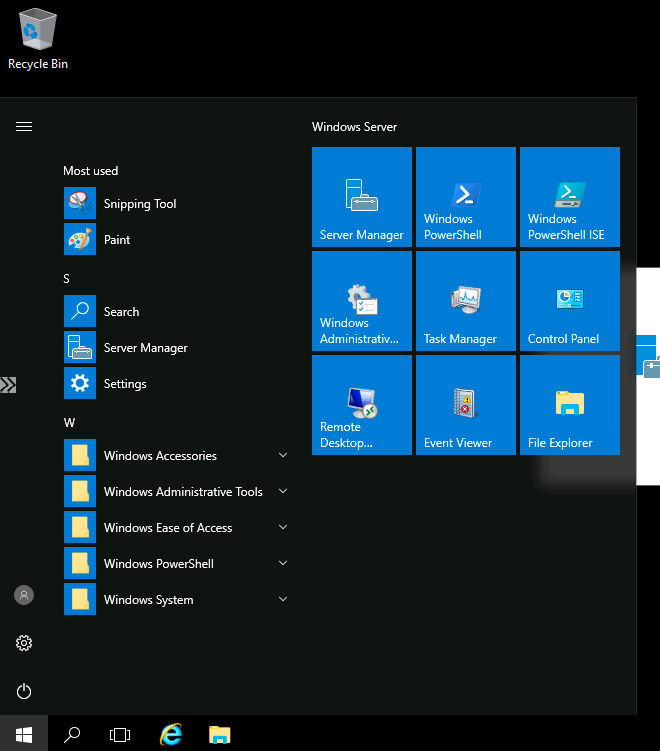
Task: Open the Recycle Bin on the desktop
Action: [38, 38]
